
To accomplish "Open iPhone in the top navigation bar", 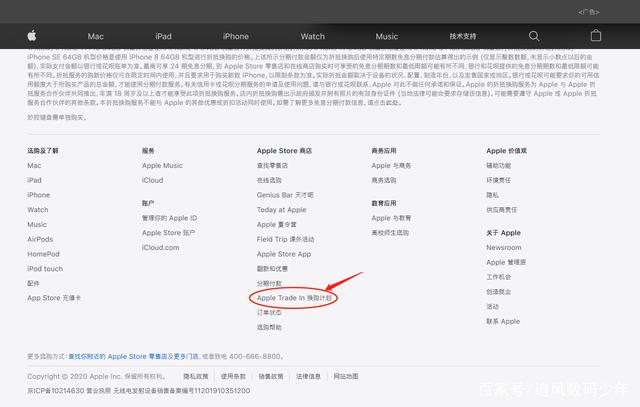I will (236, 36).
